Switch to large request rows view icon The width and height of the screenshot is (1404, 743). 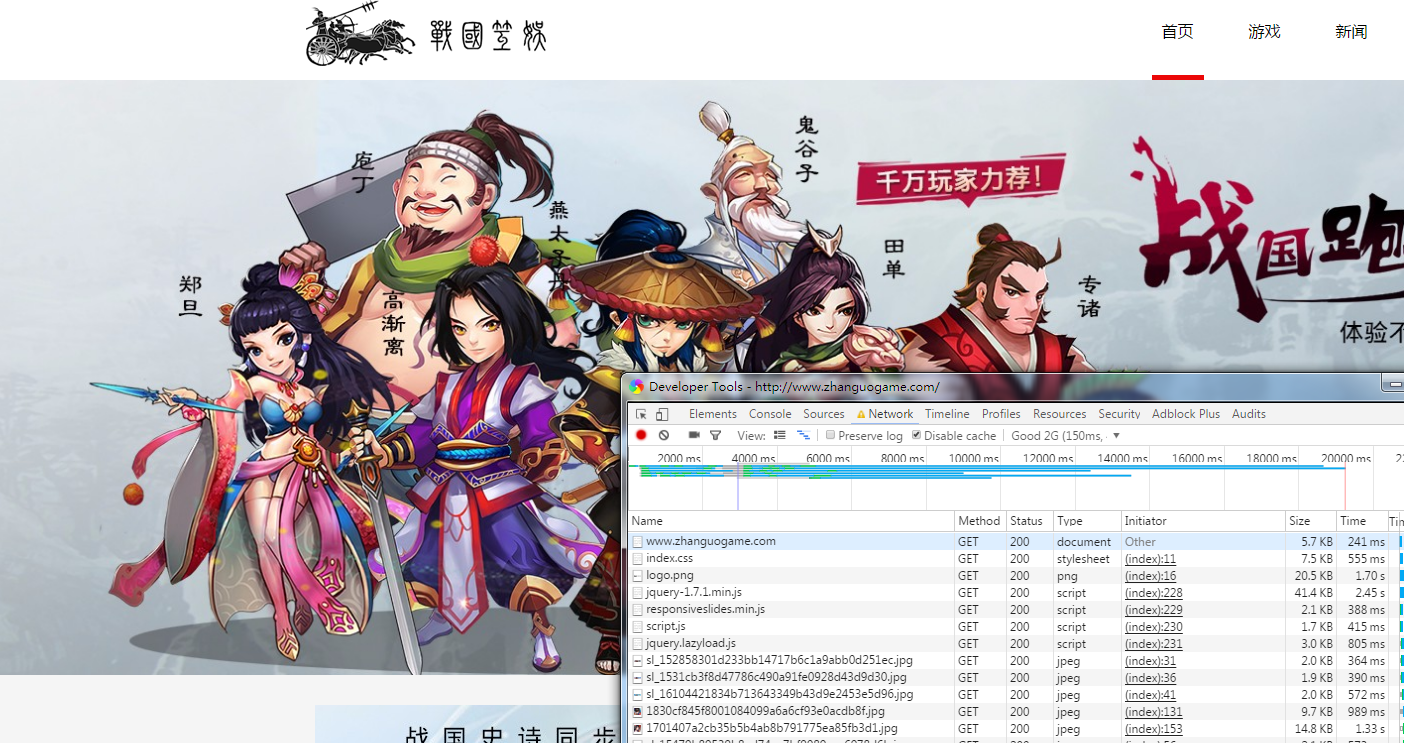click(780, 435)
